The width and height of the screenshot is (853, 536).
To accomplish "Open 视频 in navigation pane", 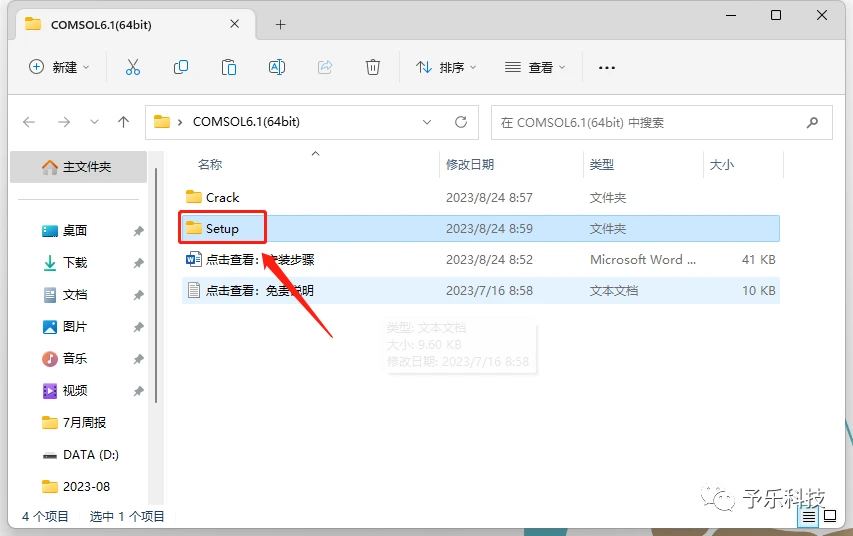I will [x=75, y=391].
